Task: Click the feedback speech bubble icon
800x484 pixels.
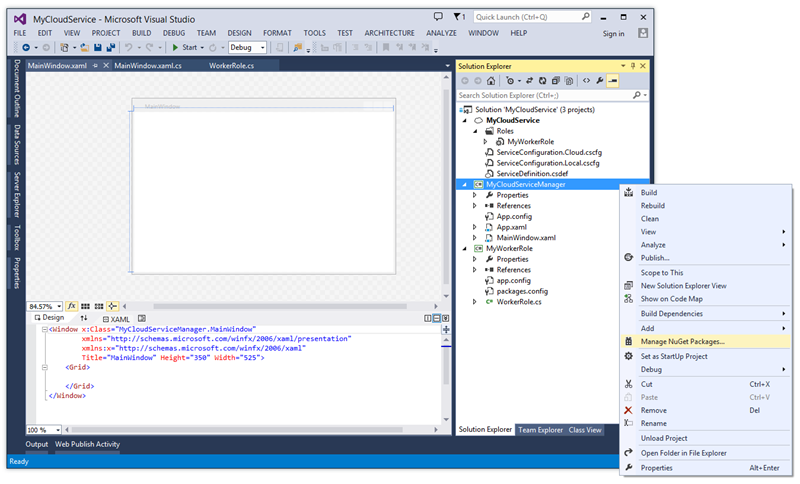Action: click(438, 17)
